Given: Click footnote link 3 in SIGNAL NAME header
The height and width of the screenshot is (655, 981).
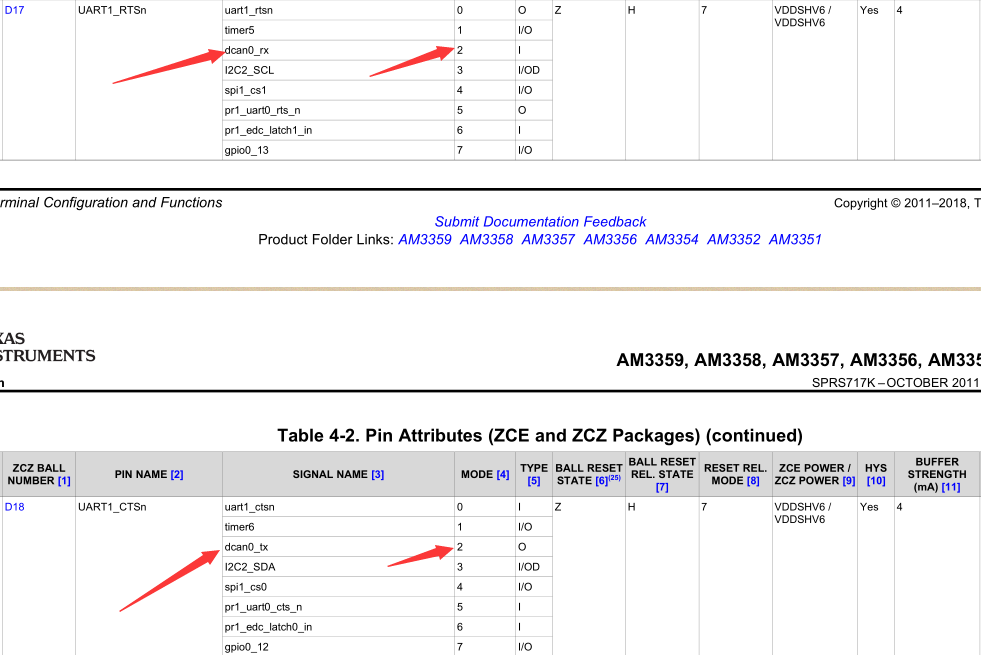Looking at the screenshot, I should (377, 474).
